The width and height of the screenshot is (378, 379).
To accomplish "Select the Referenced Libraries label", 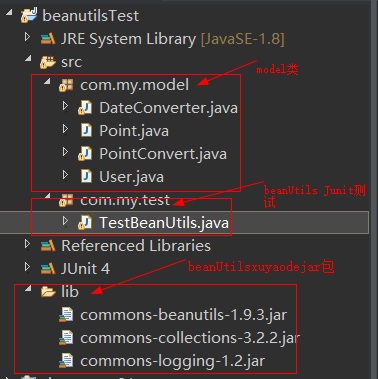I will click(136, 246).
